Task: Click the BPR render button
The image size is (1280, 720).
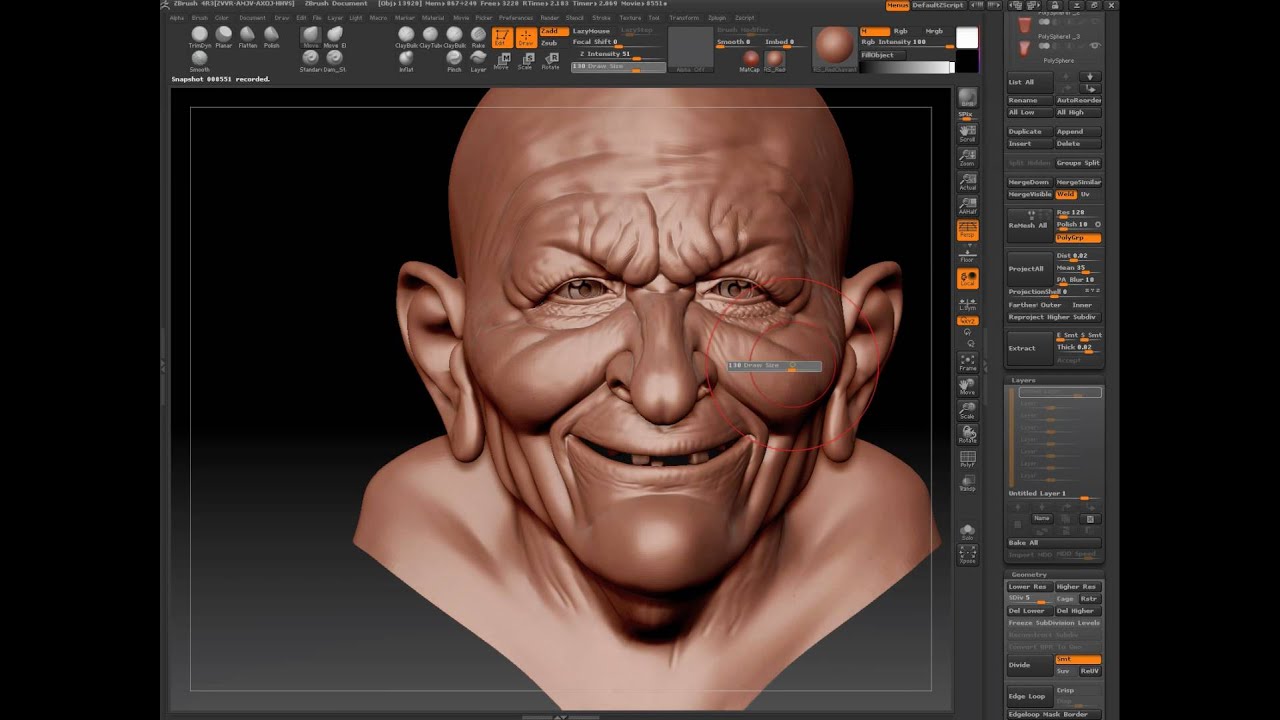Action: click(967, 98)
